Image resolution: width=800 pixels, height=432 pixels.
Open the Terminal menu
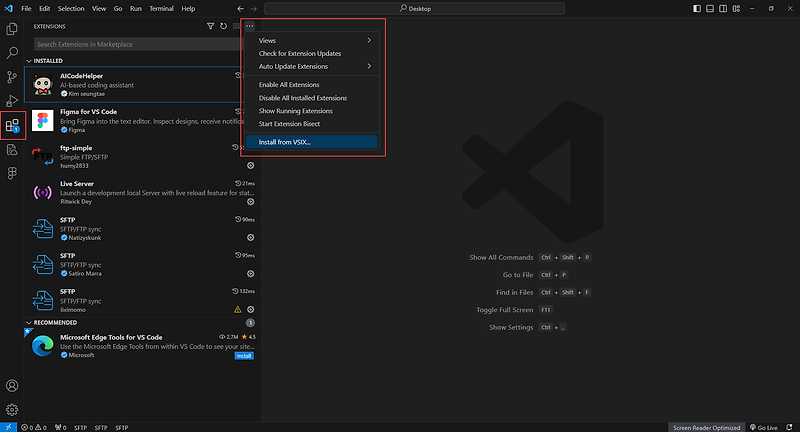pos(161,9)
